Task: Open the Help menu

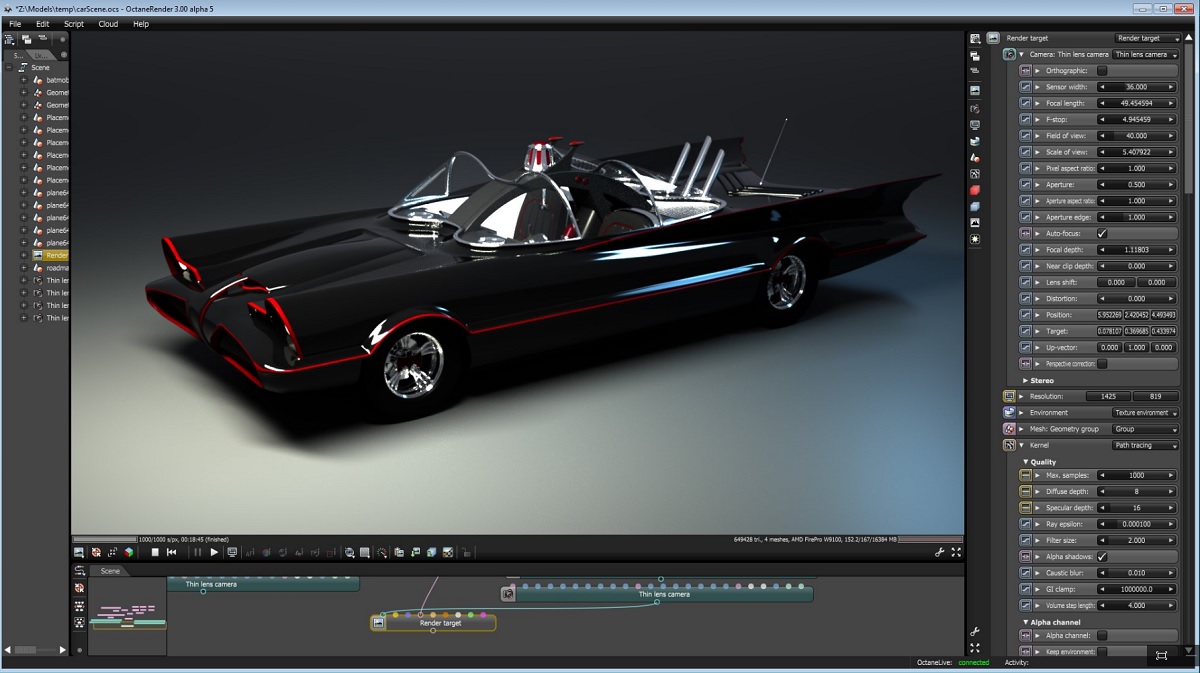Action: click(141, 24)
